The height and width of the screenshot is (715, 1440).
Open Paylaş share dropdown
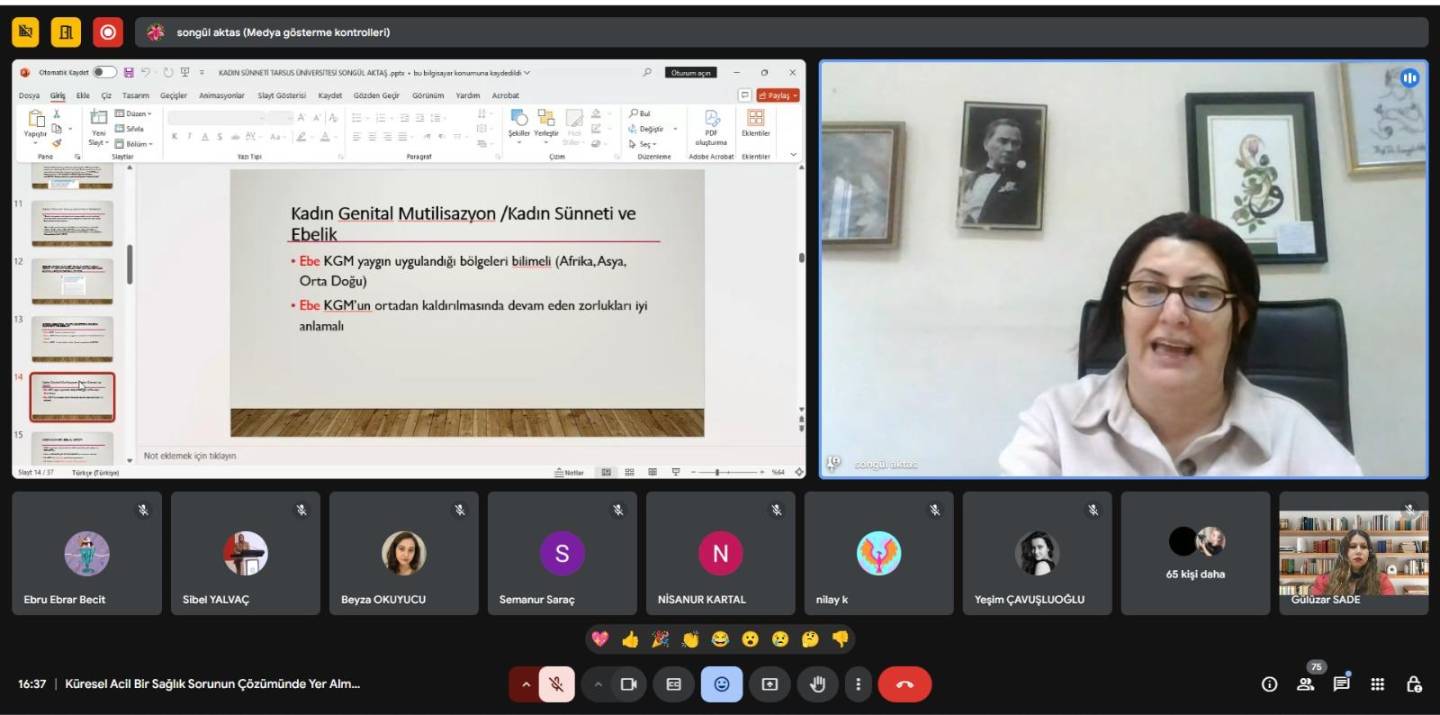click(x=778, y=95)
